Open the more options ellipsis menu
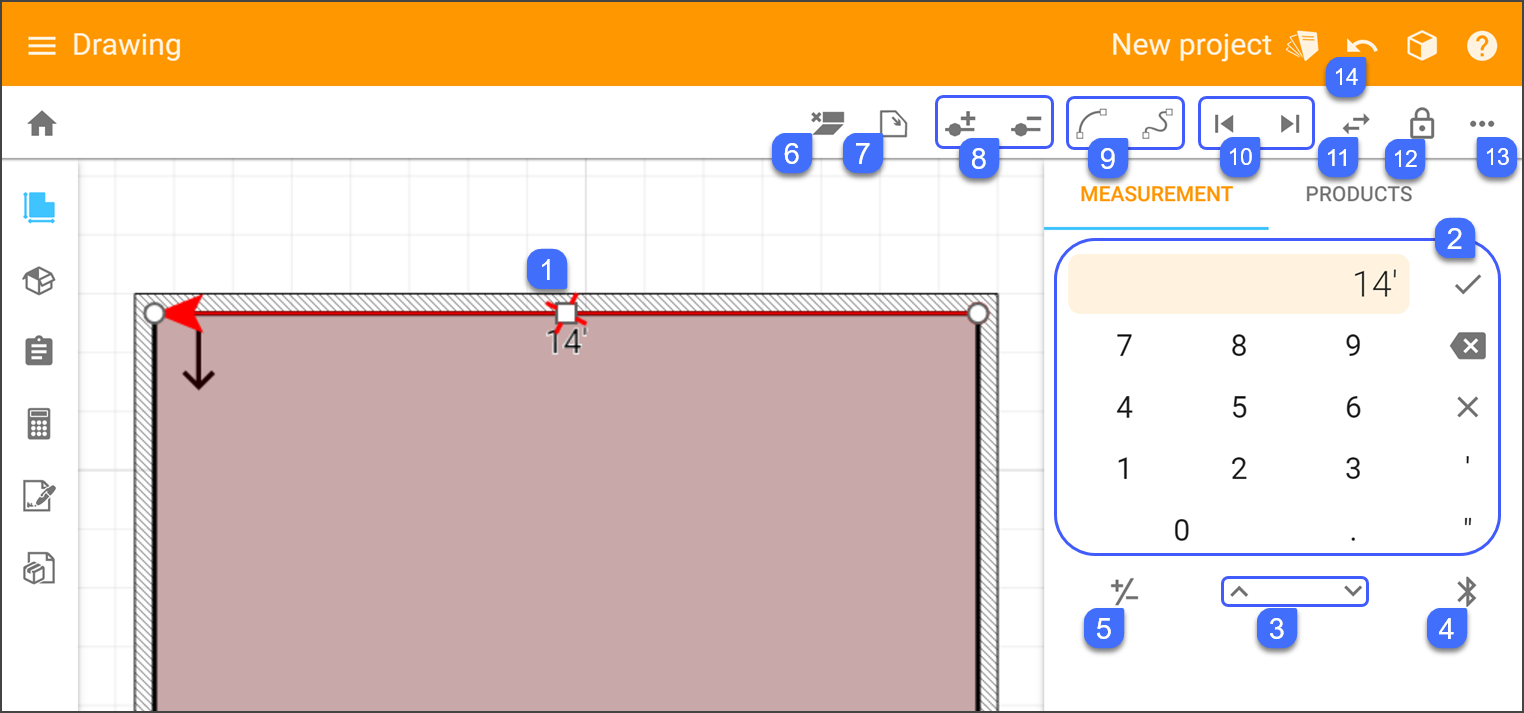The height and width of the screenshot is (713, 1524). click(1482, 125)
